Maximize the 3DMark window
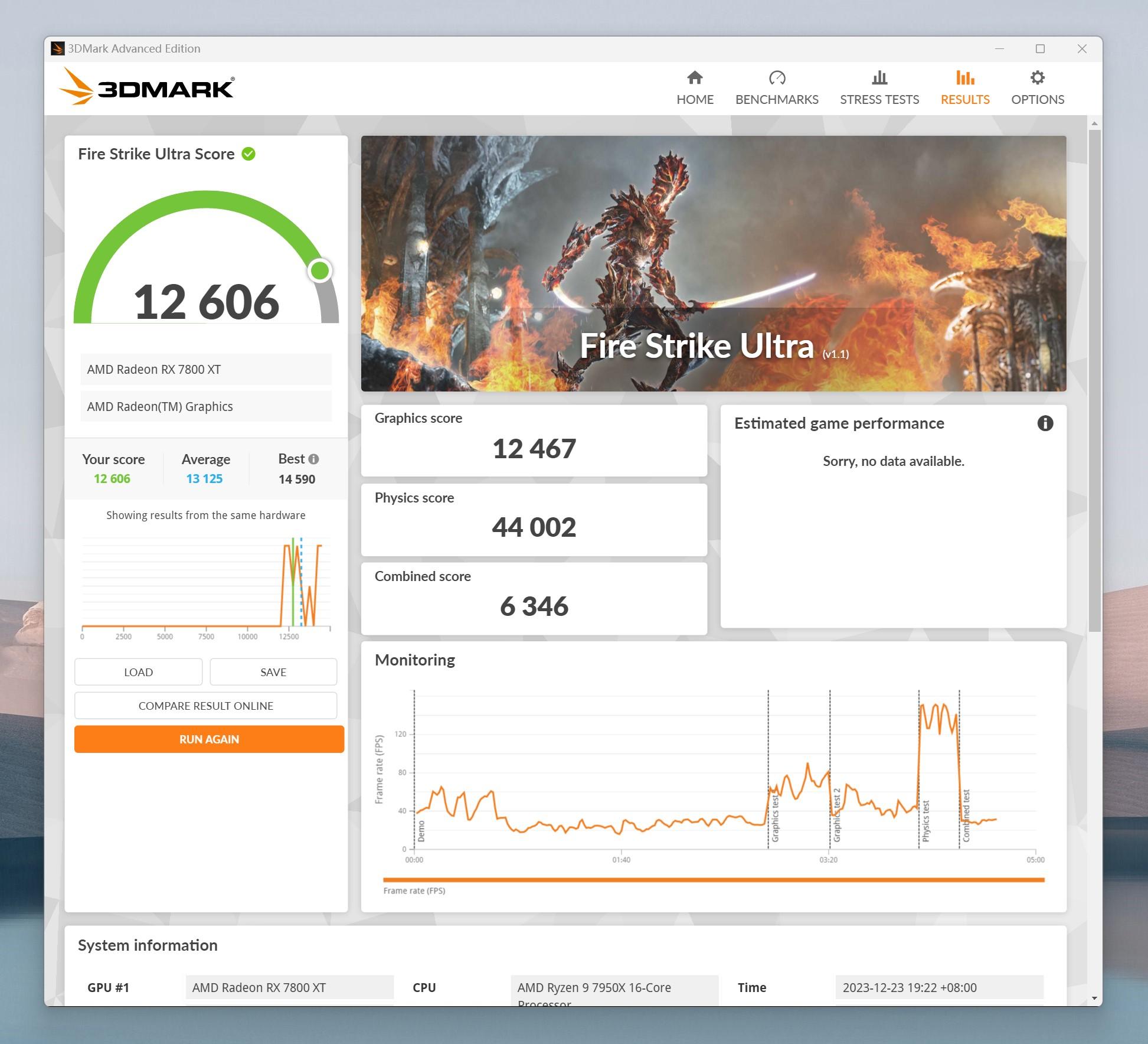The height and width of the screenshot is (1044, 1148). tap(1040, 48)
